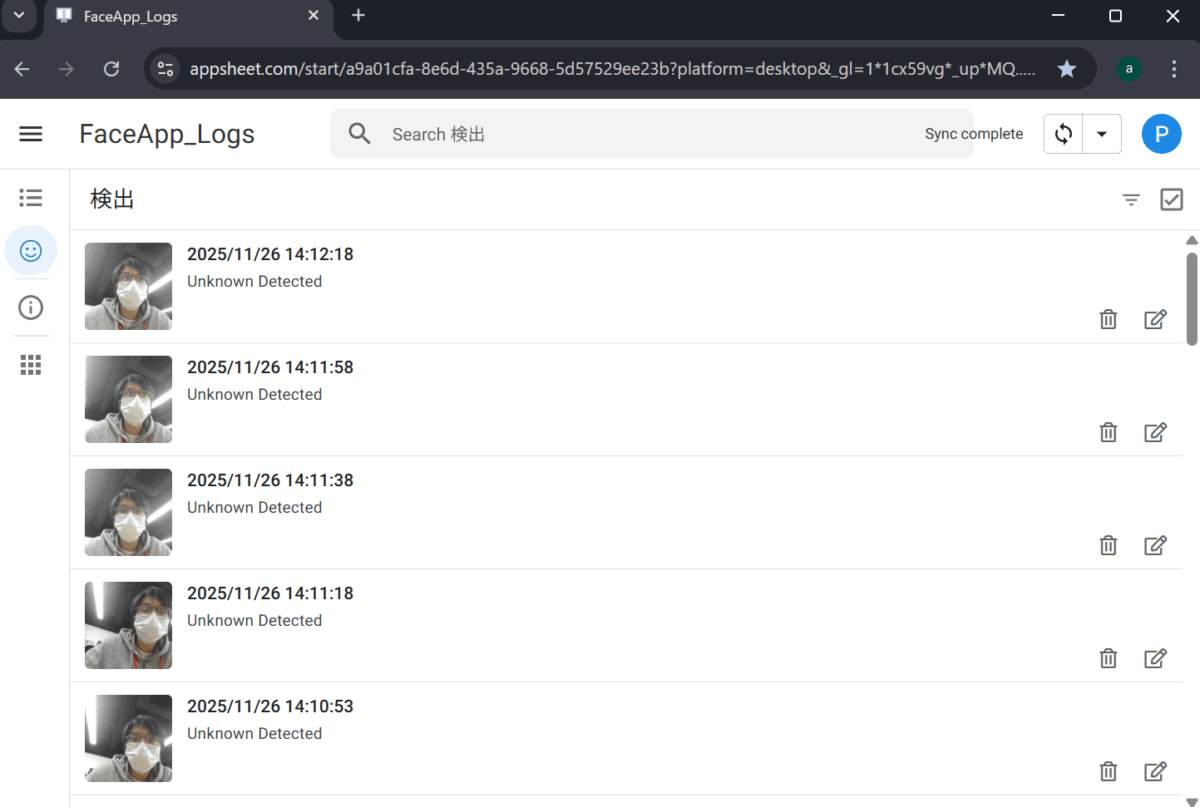Open the info view in sidebar
The width and height of the screenshot is (1200, 807).
pos(31,308)
